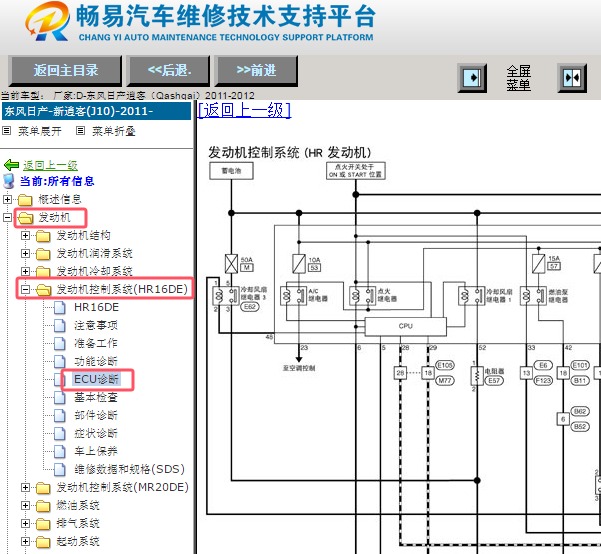The image size is (601, 554).
Task: Click 发动机控制系统(MR20DE) folder icon
Action: pyautogui.click(x=43, y=488)
